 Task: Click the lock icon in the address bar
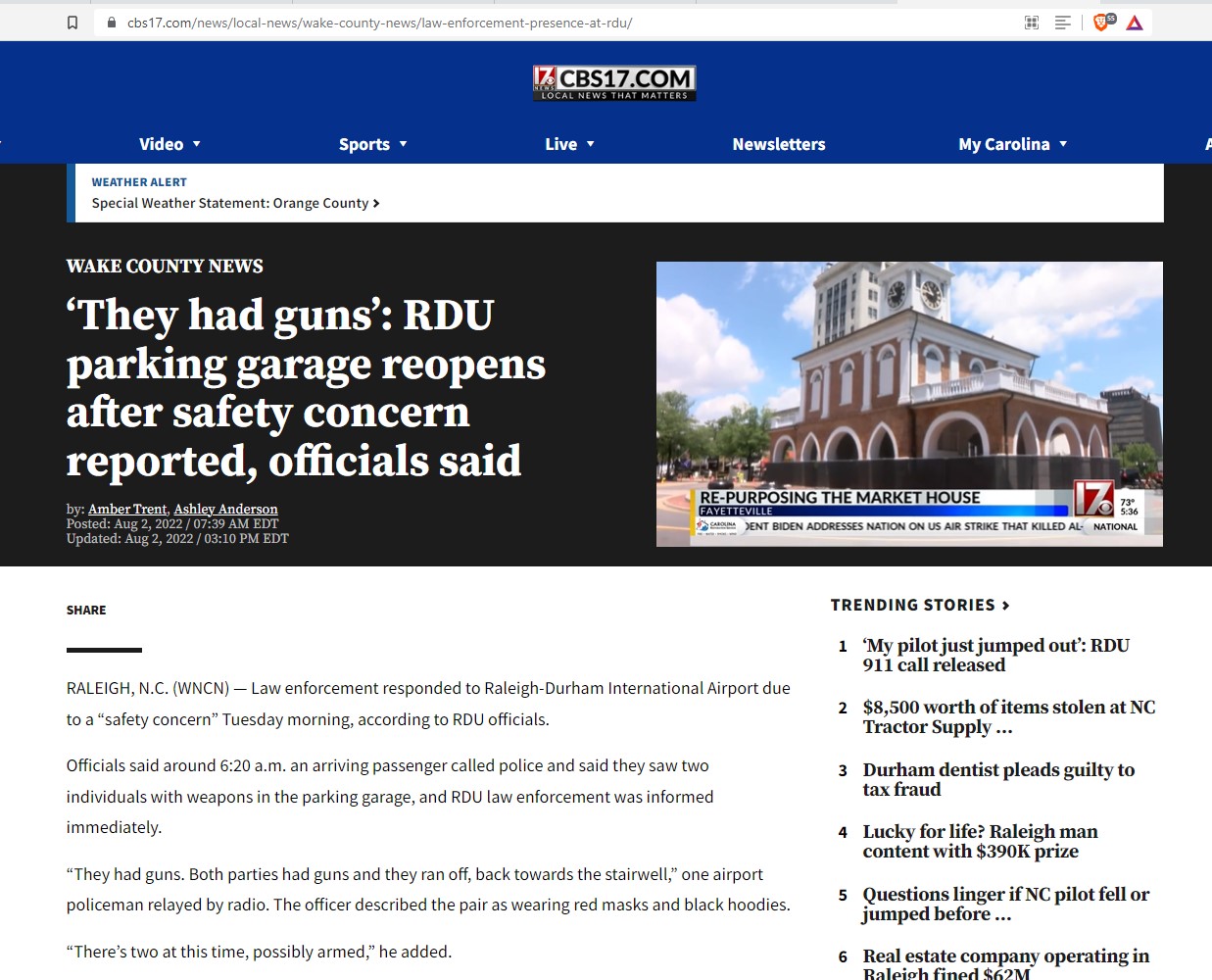click(112, 23)
